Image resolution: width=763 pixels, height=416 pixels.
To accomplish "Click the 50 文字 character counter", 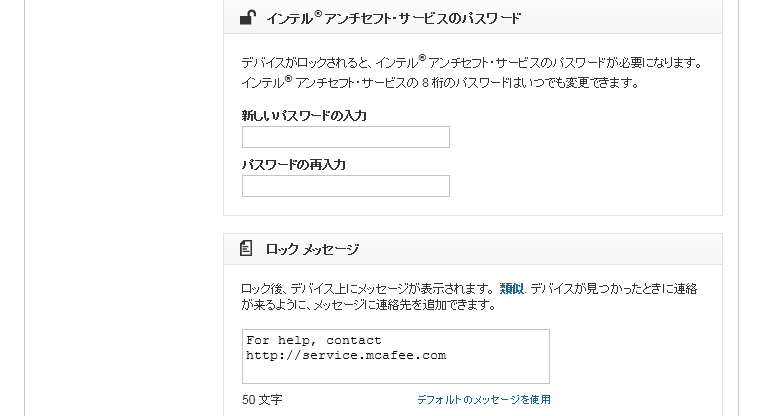I will tap(262, 399).
